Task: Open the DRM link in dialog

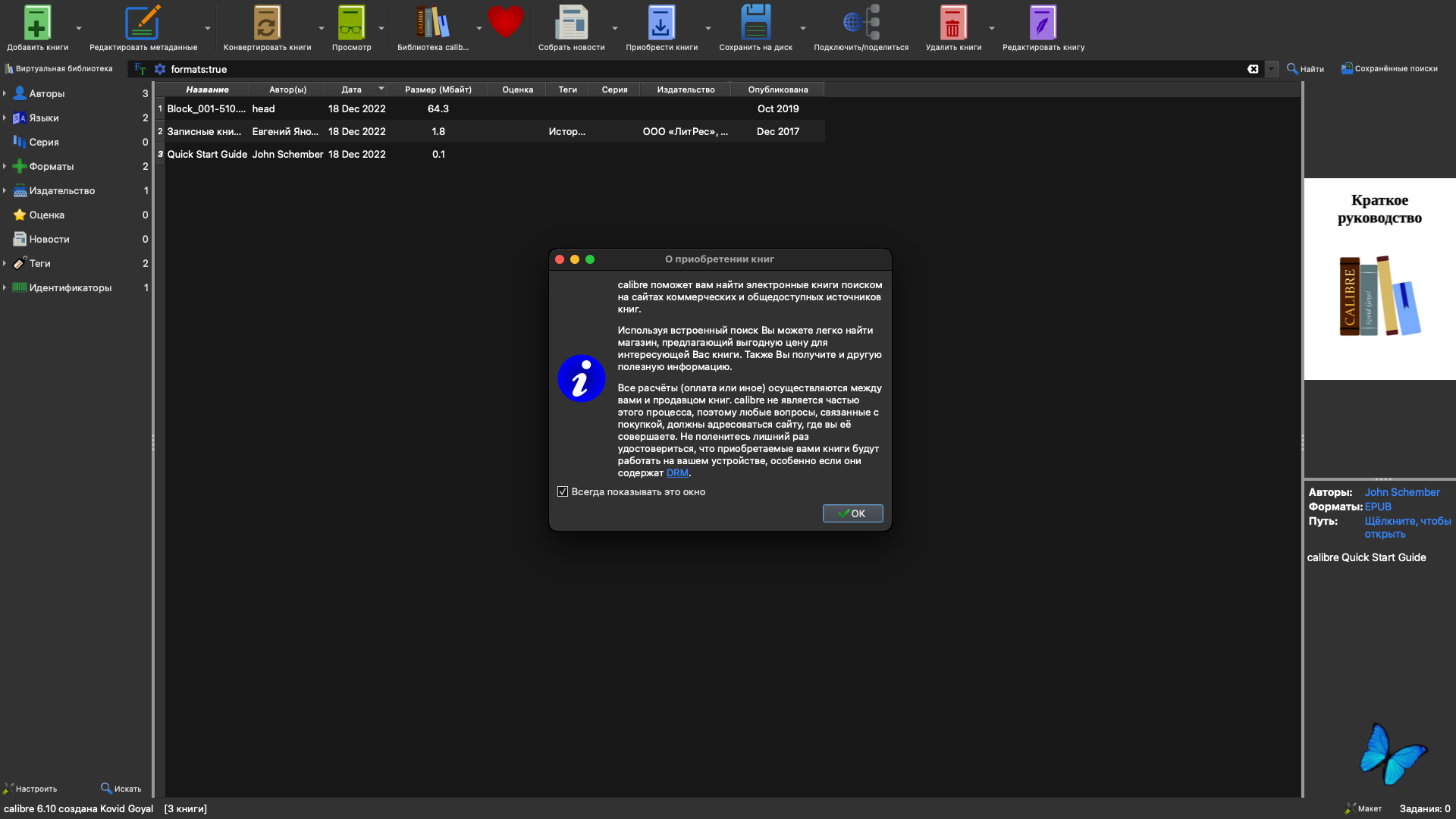Action: (x=677, y=472)
